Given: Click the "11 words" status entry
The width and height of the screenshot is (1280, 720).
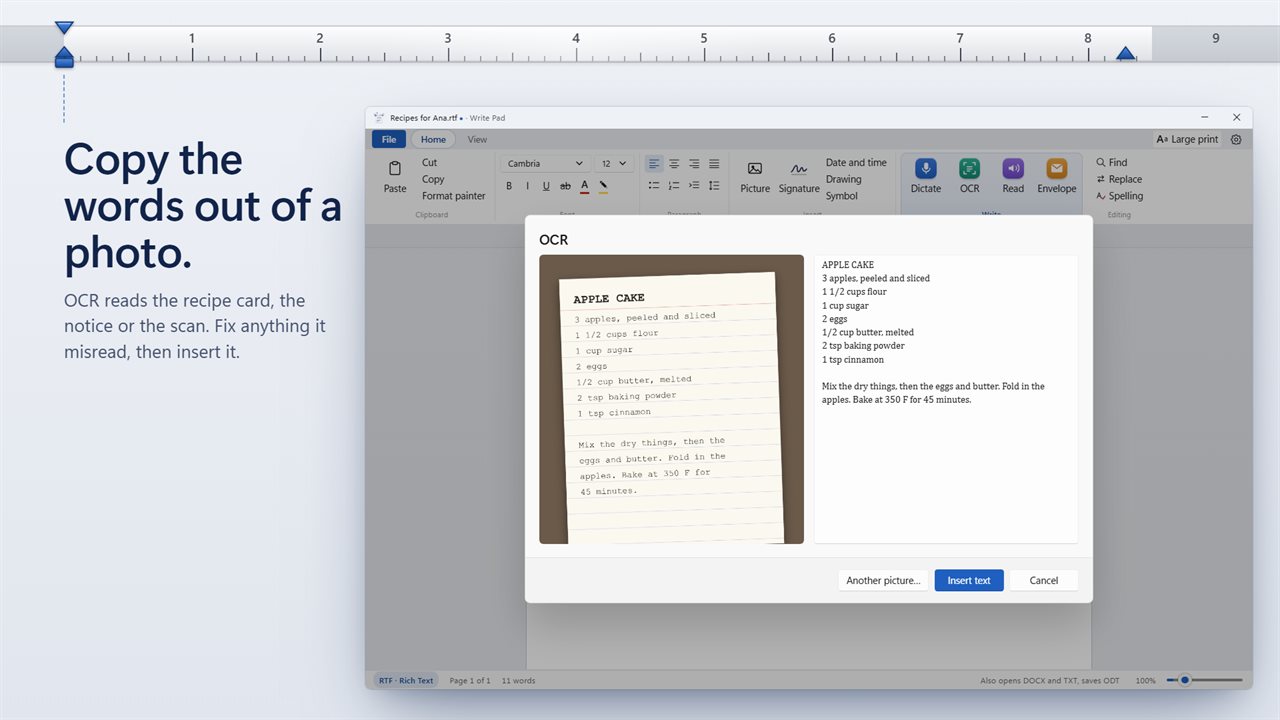Looking at the screenshot, I should tap(518, 680).
